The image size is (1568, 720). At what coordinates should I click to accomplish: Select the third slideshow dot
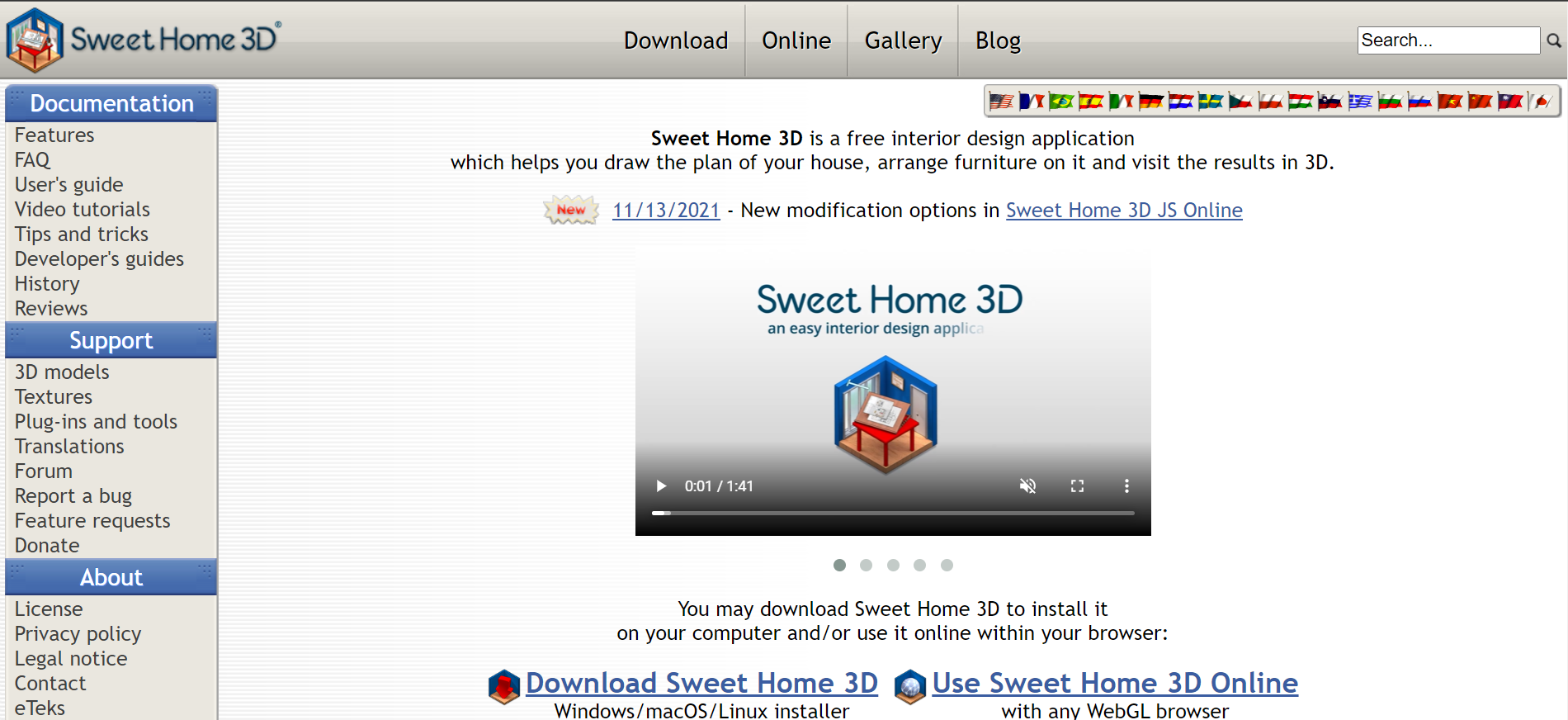893,565
